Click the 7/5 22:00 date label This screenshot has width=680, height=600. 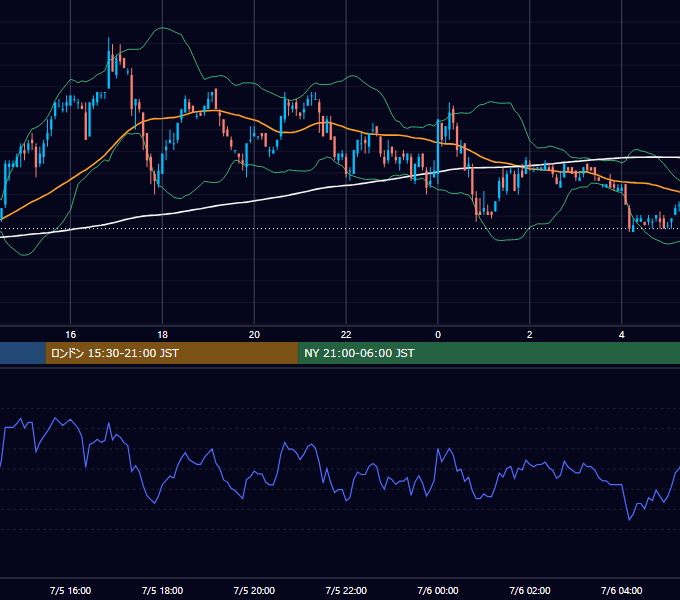pos(346,590)
